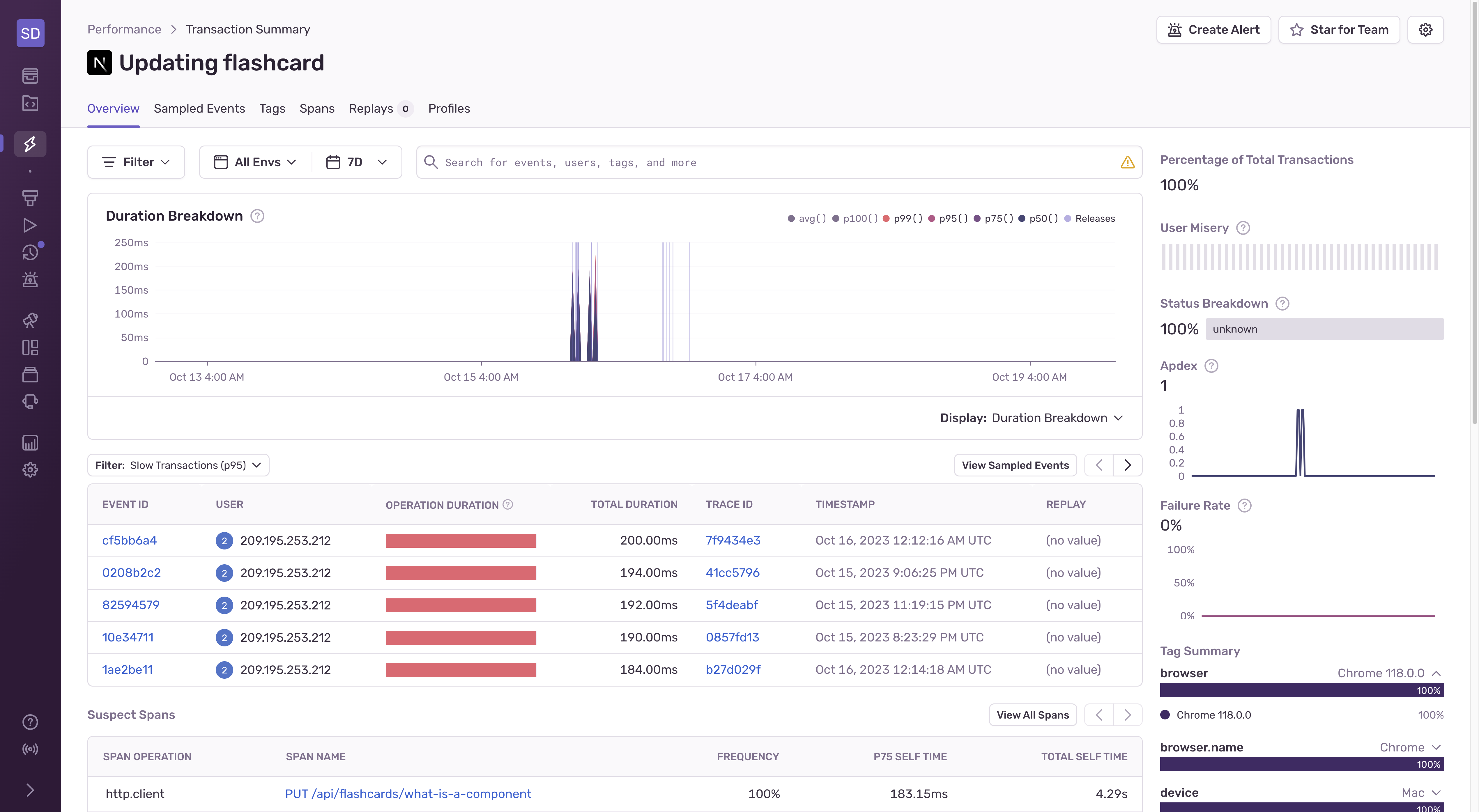The height and width of the screenshot is (812, 1479).
Task: Open Projects code icon in sidebar
Action: 31,103
